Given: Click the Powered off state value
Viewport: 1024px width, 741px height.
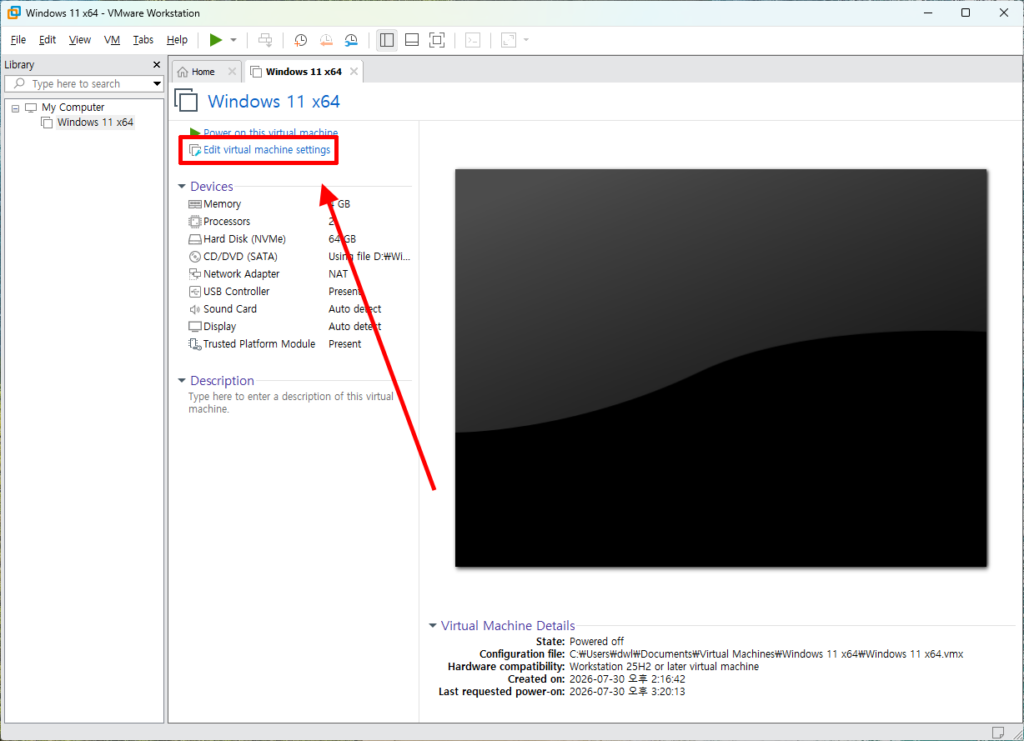Looking at the screenshot, I should click(x=596, y=641).
